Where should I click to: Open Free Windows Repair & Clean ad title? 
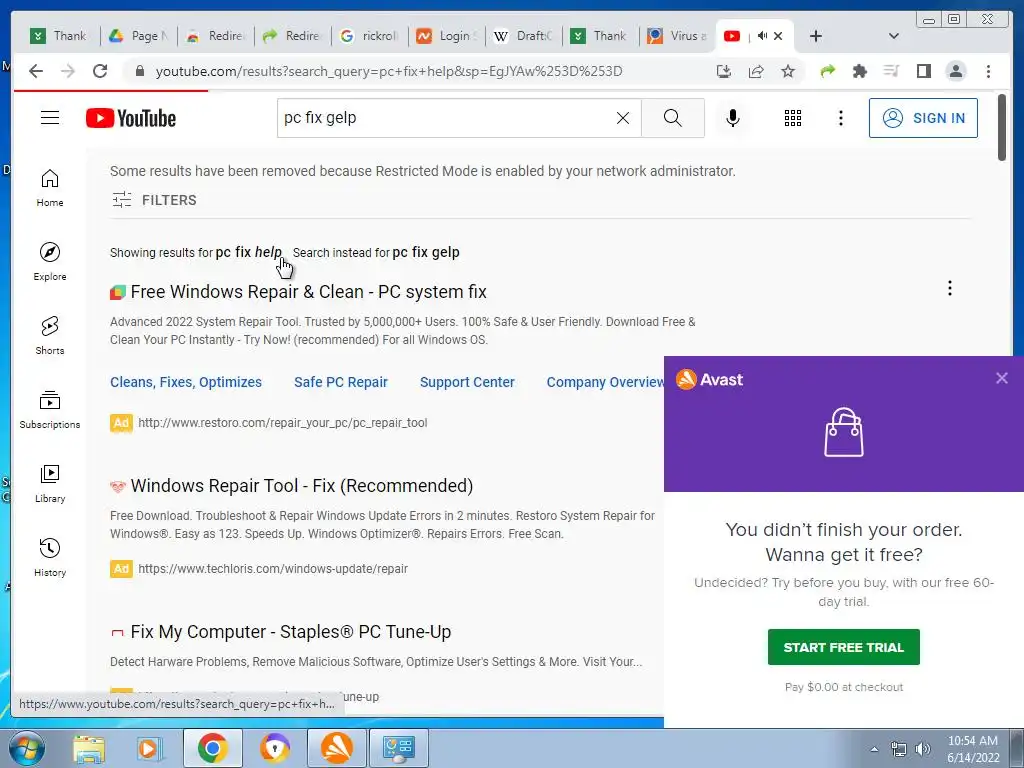(x=308, y=292)
